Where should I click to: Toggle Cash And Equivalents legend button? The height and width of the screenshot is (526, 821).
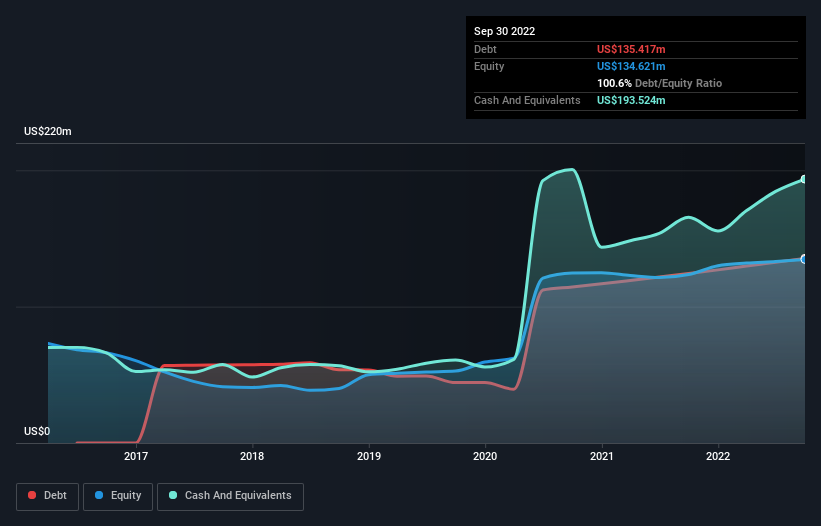230,496
